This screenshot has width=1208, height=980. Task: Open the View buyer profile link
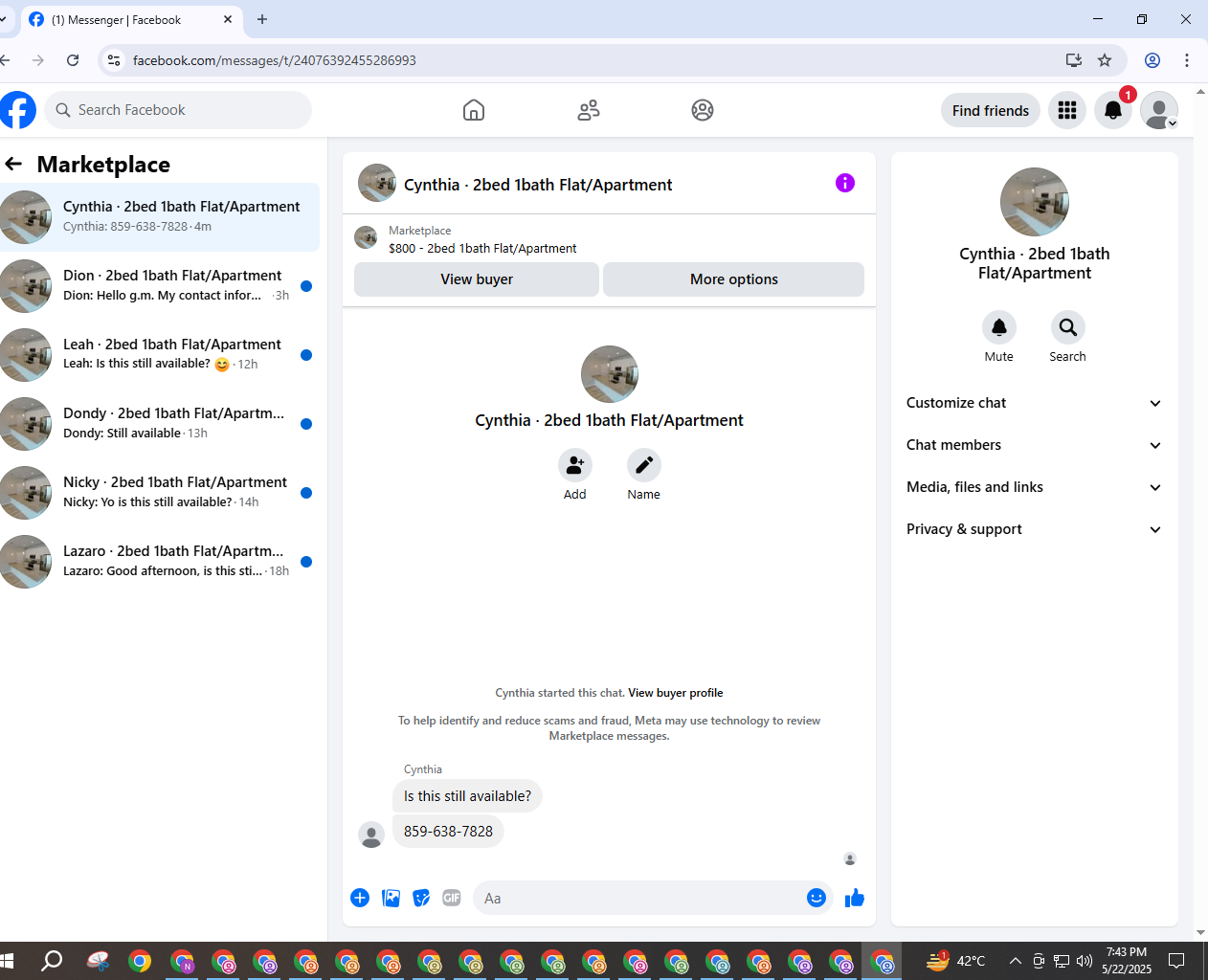tap(676, 693)
